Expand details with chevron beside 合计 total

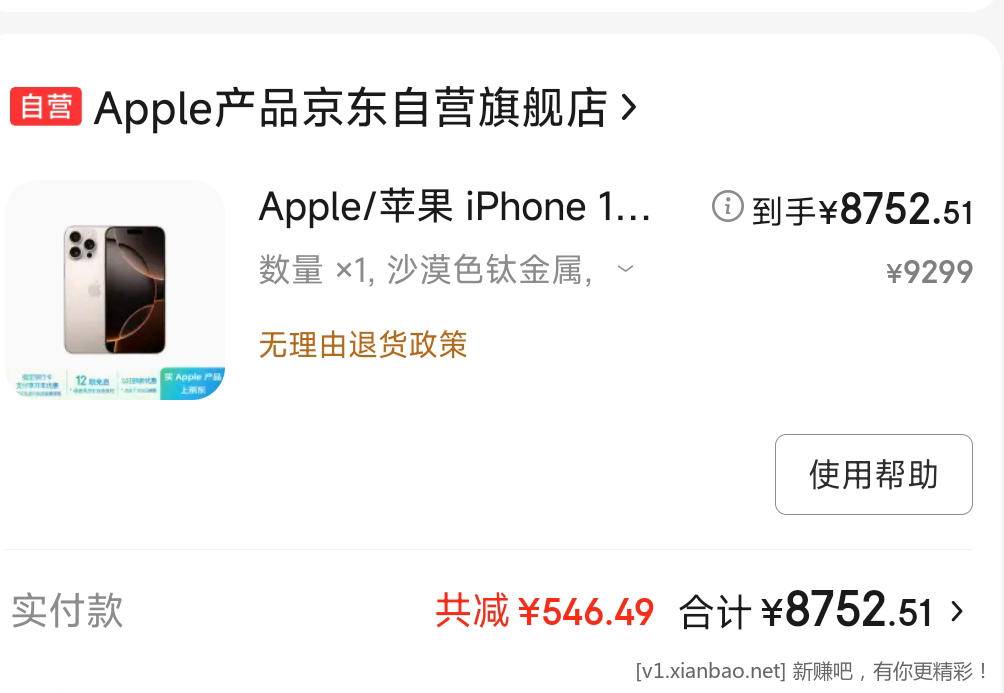click(957, 611)
